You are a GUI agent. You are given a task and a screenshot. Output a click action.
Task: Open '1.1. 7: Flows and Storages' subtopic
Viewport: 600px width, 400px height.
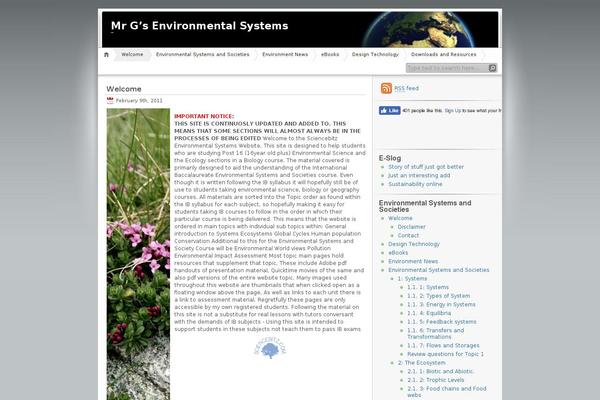pyautogui.click(x=443, y=346)
